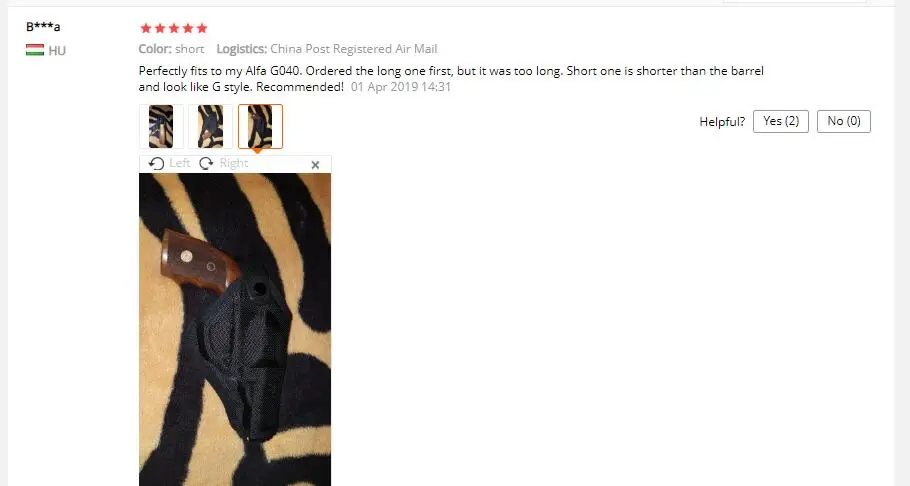The width and height of the screenshot is (910, 486).
Task: Click the Hungarian flag icon
Action: tap(35, 50)
